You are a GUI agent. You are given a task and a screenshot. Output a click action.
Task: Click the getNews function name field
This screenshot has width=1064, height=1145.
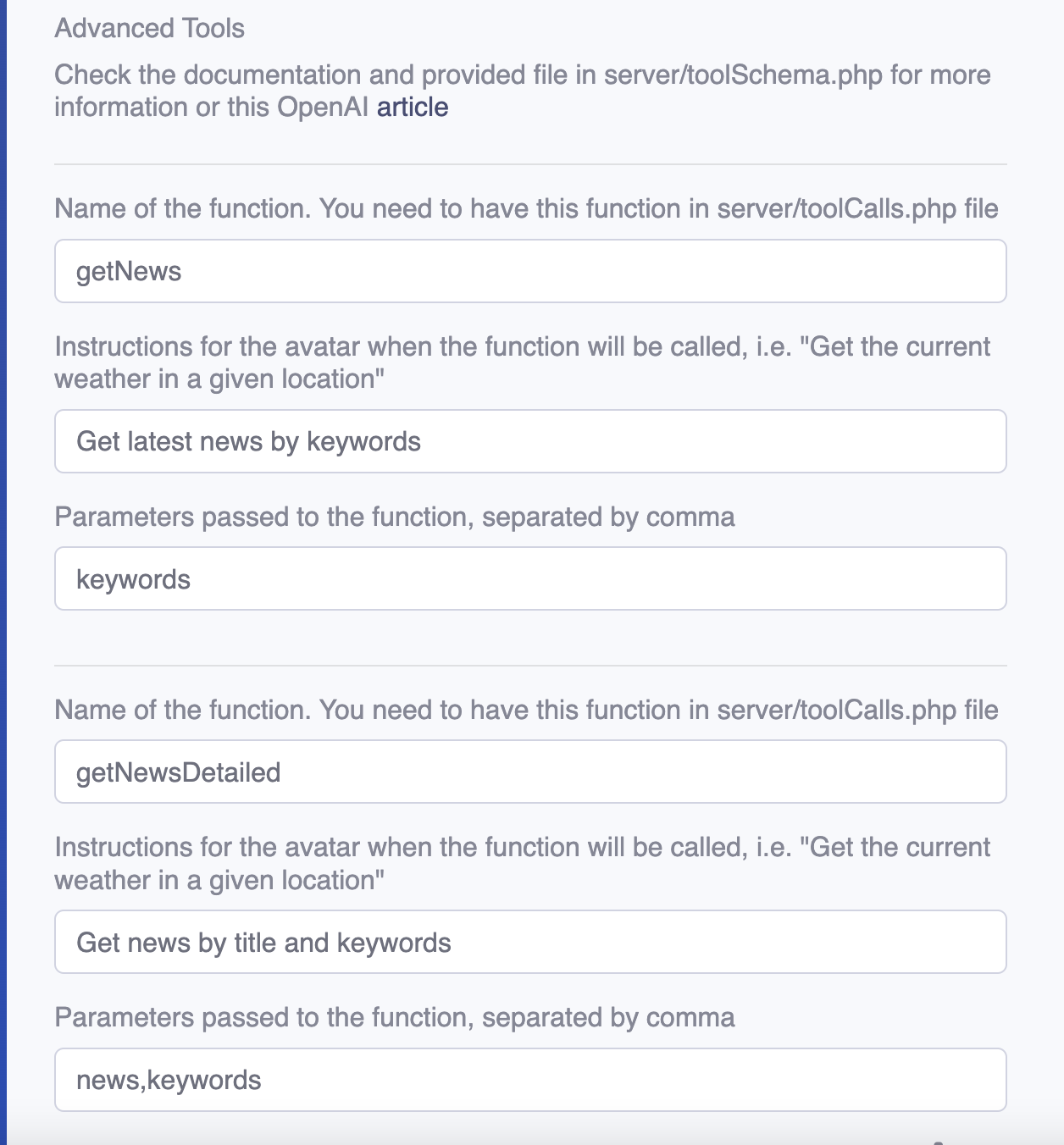coord(530,271)
